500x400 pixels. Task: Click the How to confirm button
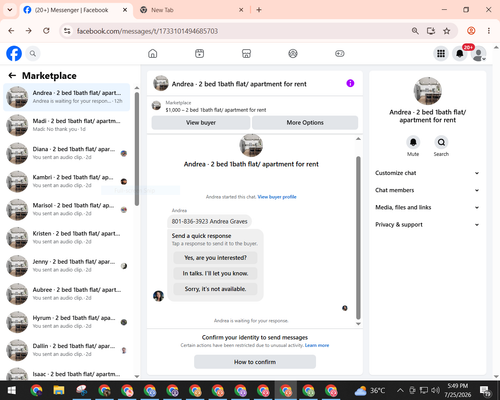click(x=255, y=362)
